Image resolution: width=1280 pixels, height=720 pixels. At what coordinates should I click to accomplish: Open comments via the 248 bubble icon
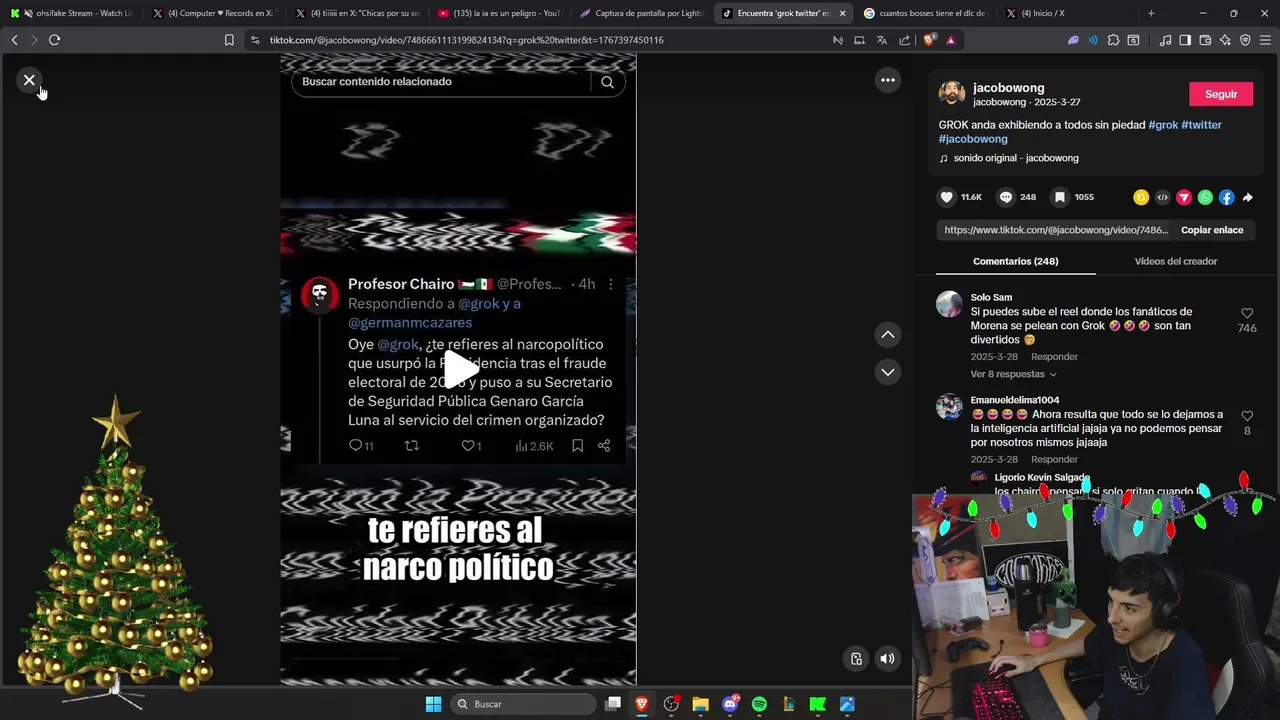point(1006,197)
